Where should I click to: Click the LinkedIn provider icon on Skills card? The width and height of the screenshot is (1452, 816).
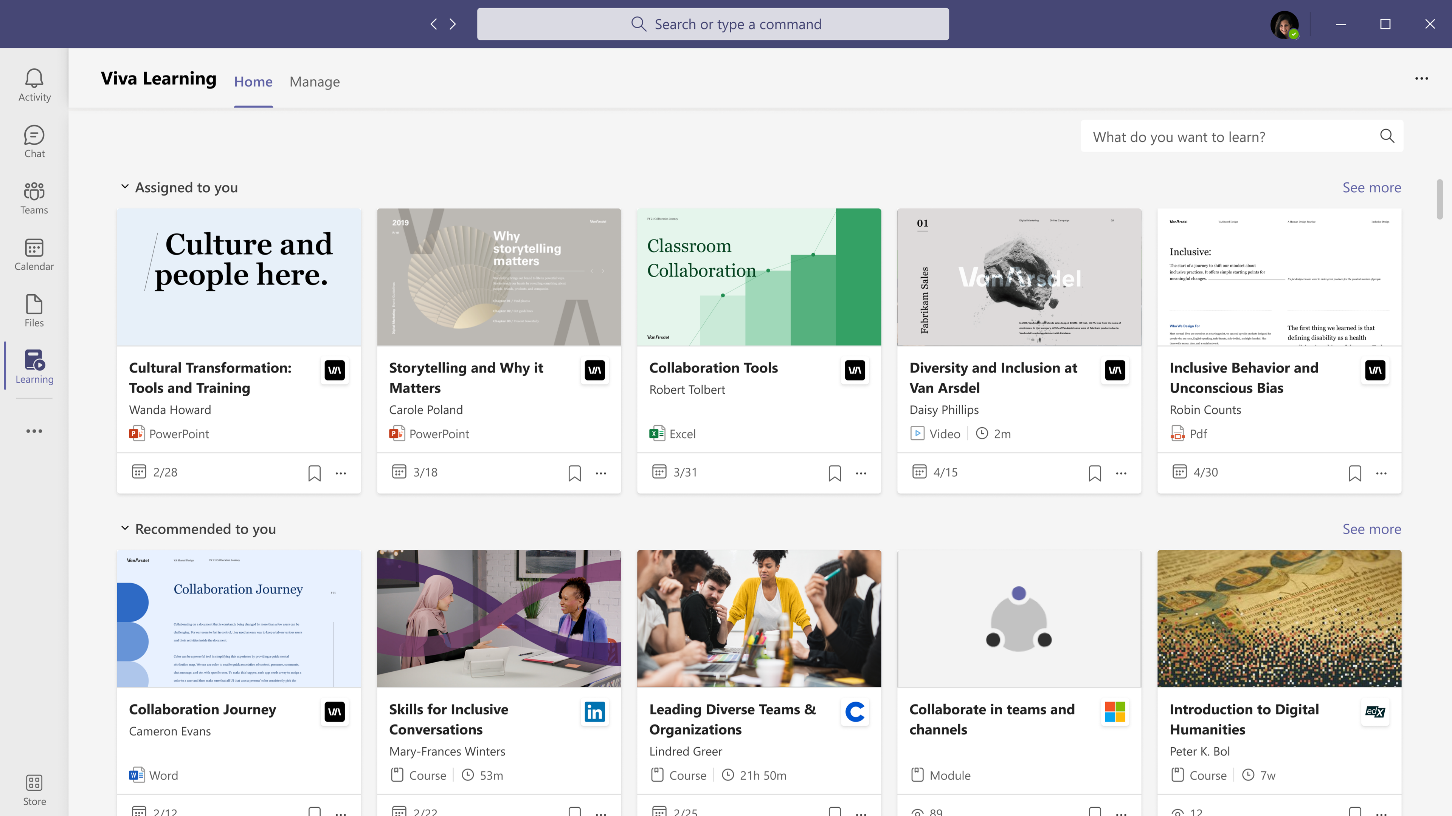pyautogui.click(x=595, y=712)
